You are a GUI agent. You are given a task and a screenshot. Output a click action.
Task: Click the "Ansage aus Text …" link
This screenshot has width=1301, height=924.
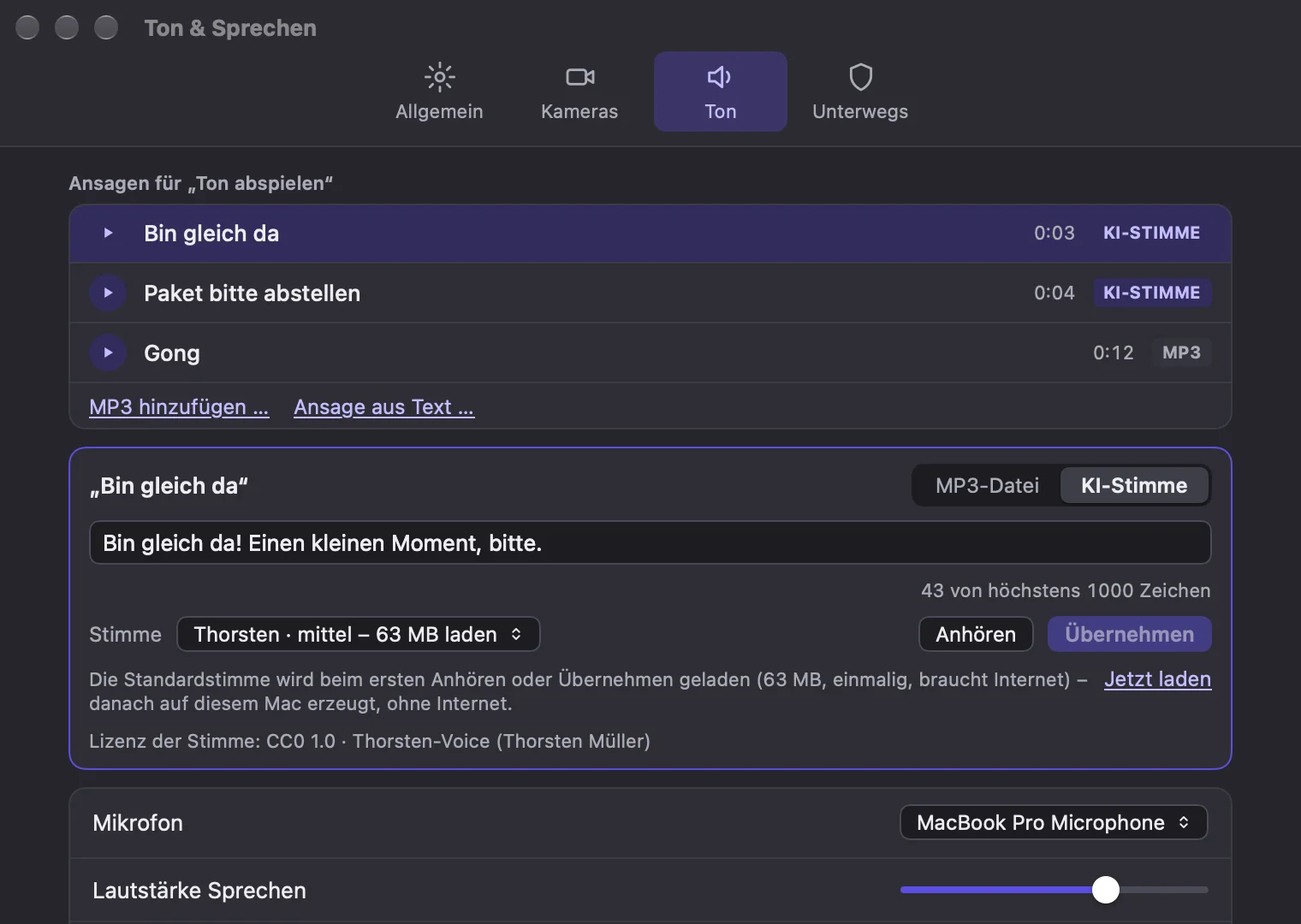383,407
